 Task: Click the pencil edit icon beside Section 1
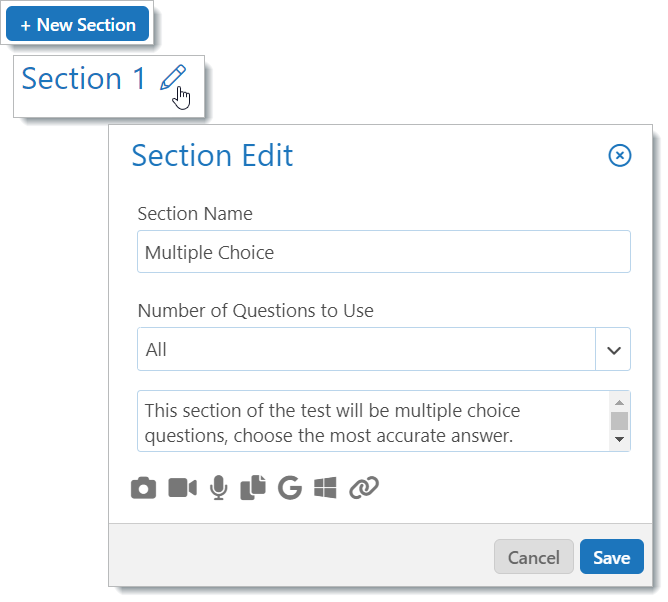173,78
